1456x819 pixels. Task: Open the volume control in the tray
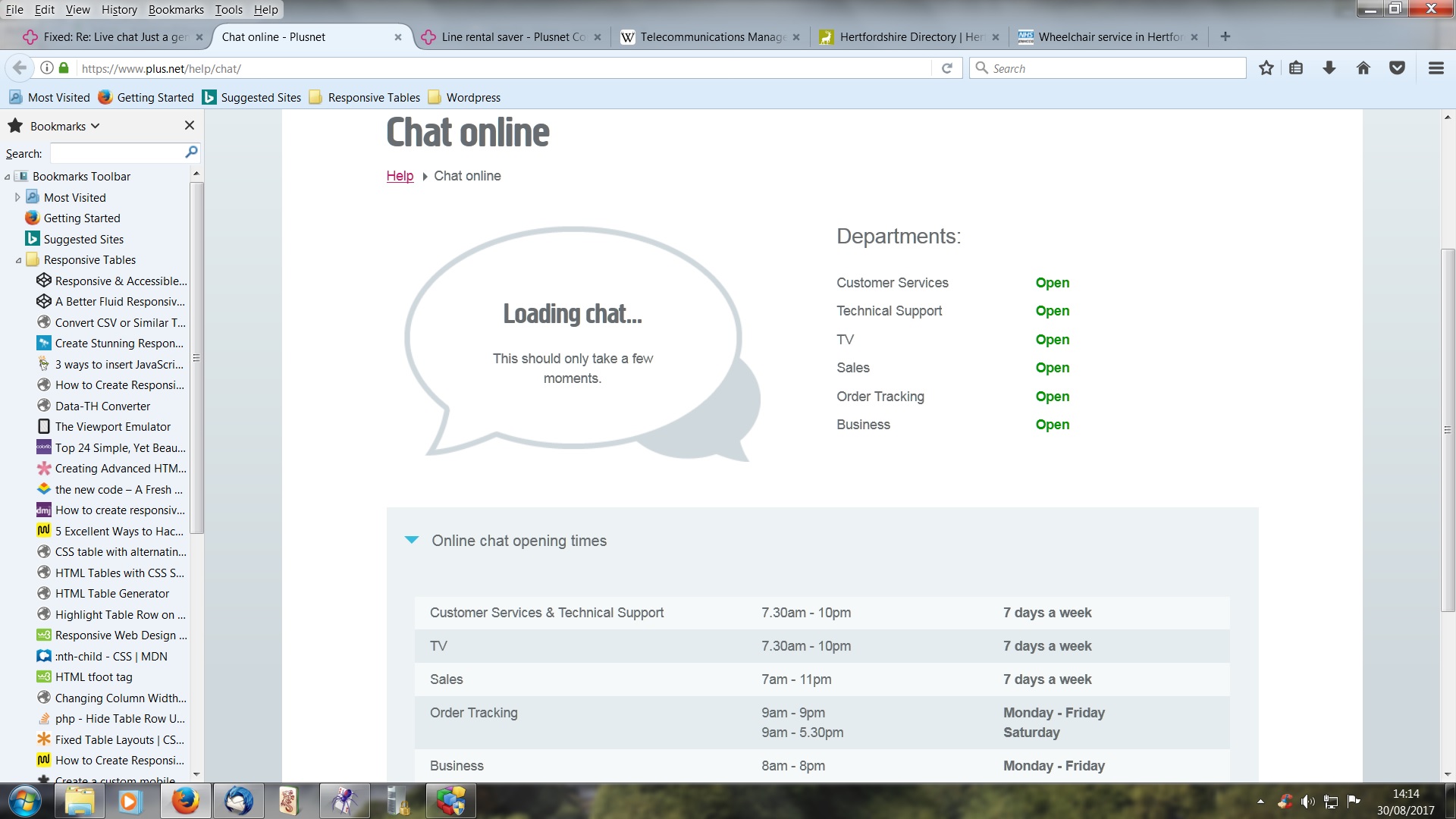pos(1309,801)
